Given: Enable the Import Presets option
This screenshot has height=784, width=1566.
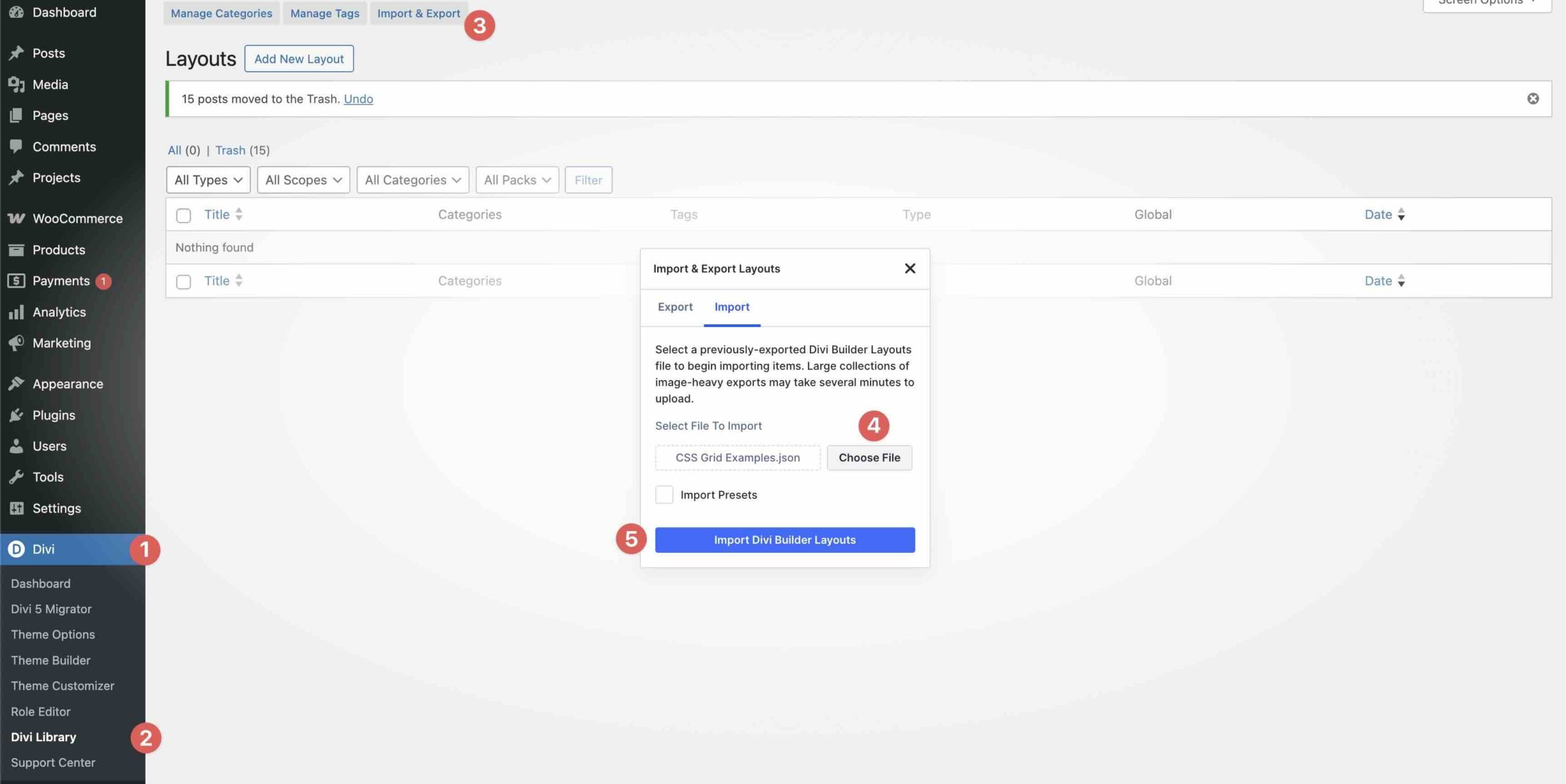Looking at the screenshot, I should (x=664, y=495).
